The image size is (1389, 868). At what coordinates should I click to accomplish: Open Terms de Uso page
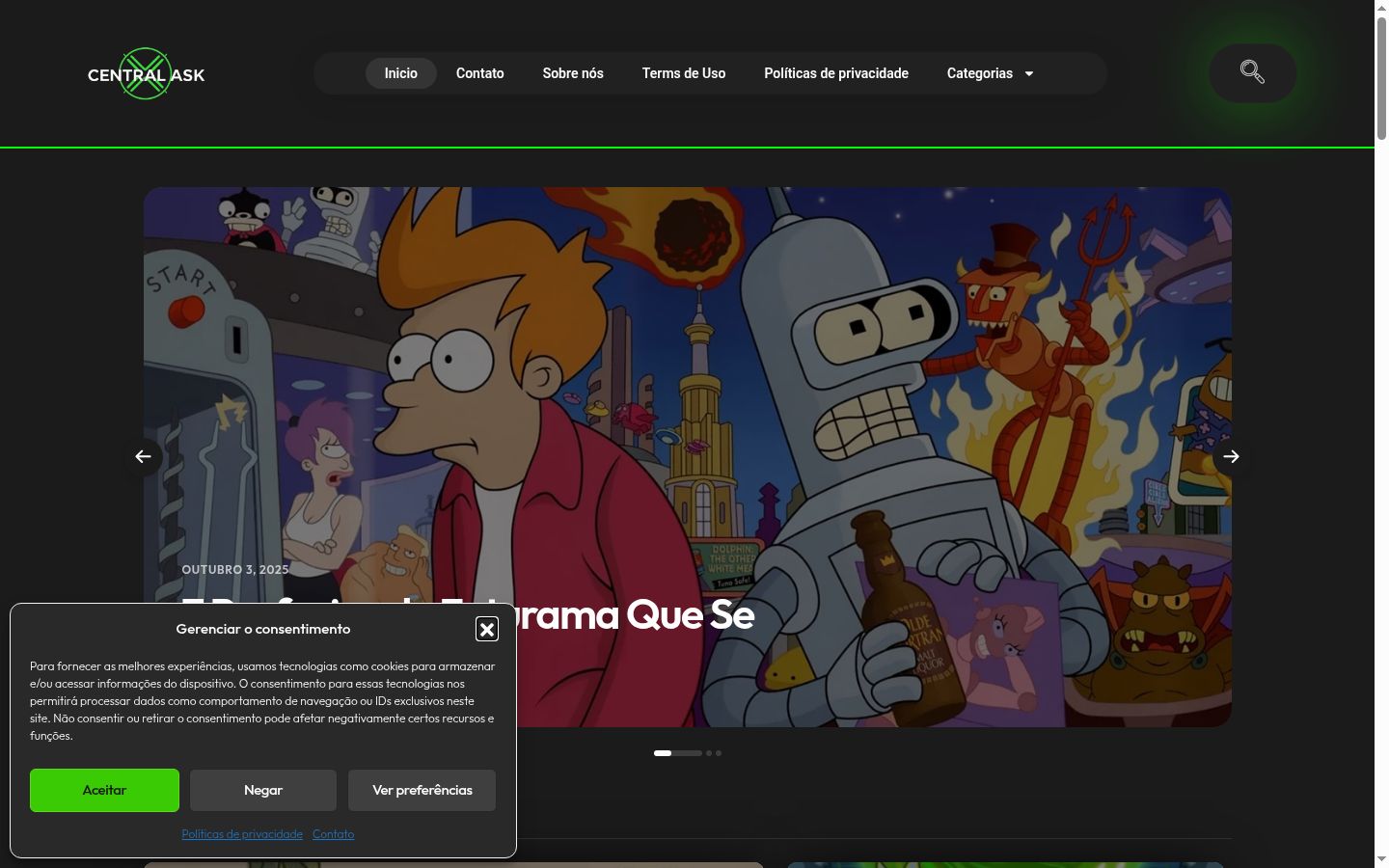coord(684,73)
